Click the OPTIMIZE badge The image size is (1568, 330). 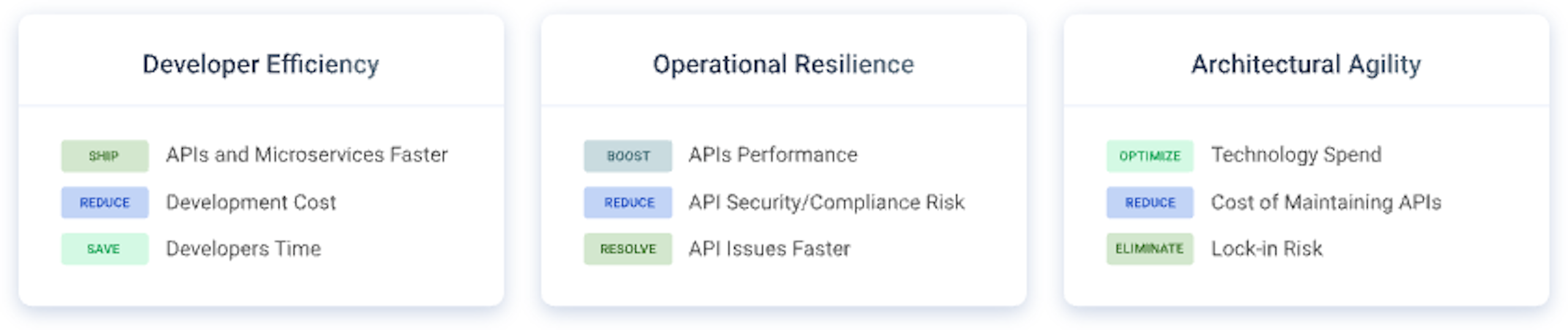[x=1150, y=156]
